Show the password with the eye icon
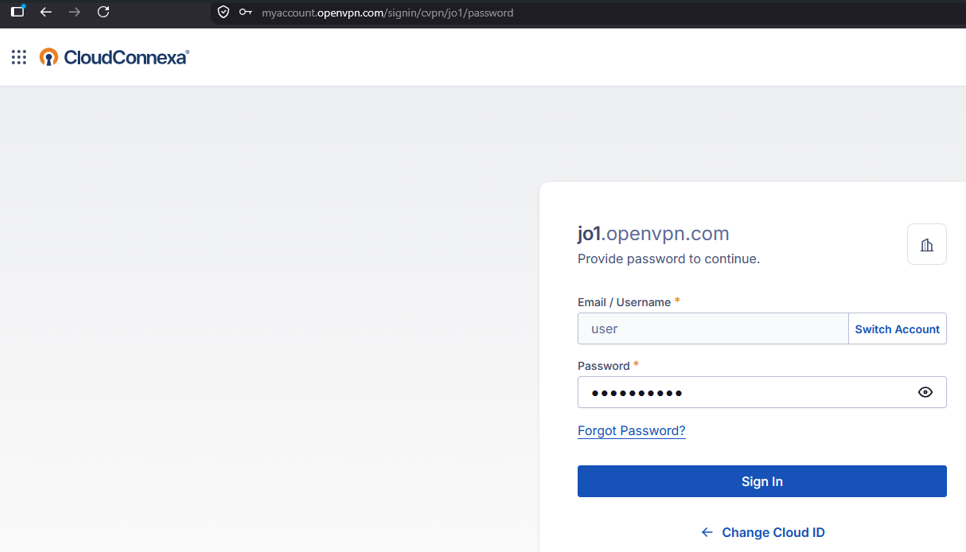This screenshot has width=966, height=552. click(925, 392)
